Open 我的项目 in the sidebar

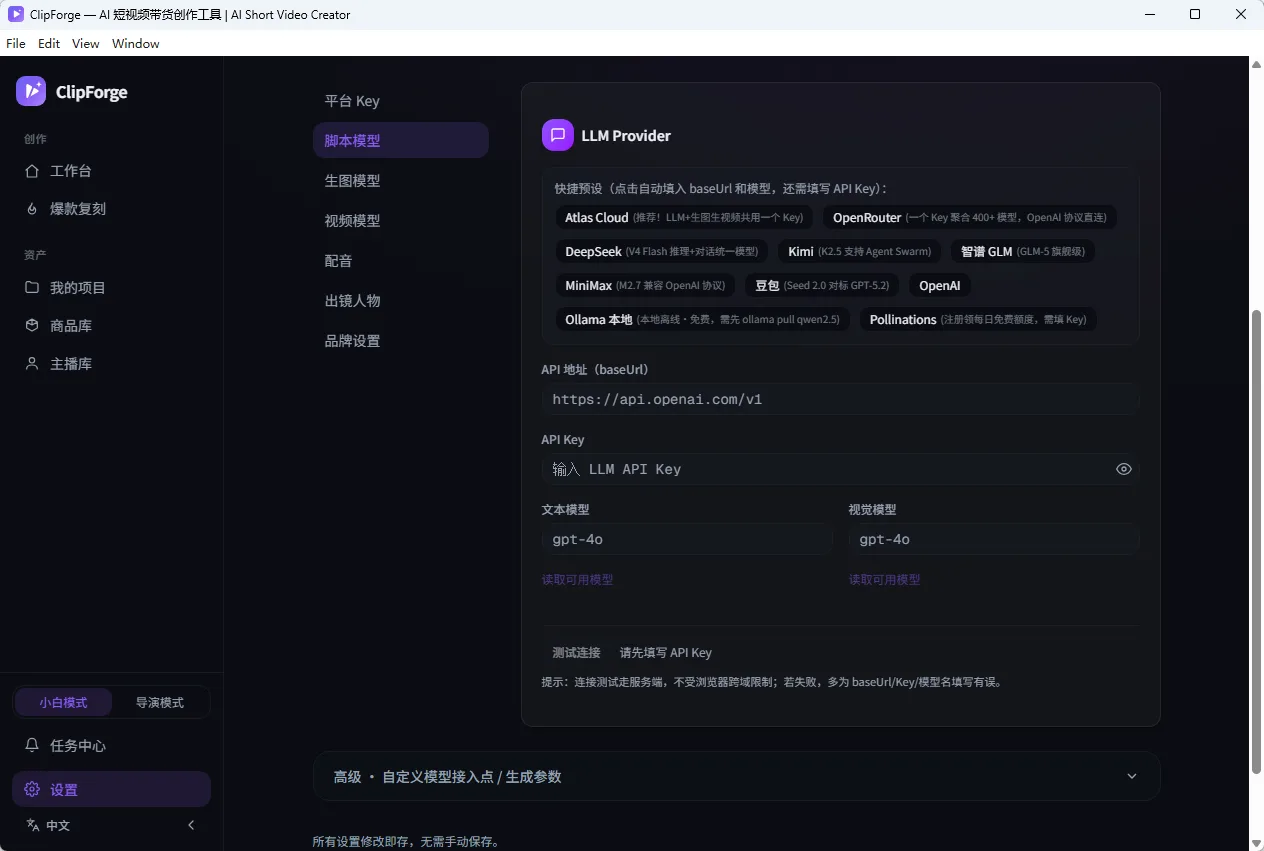tap(112, 287)
